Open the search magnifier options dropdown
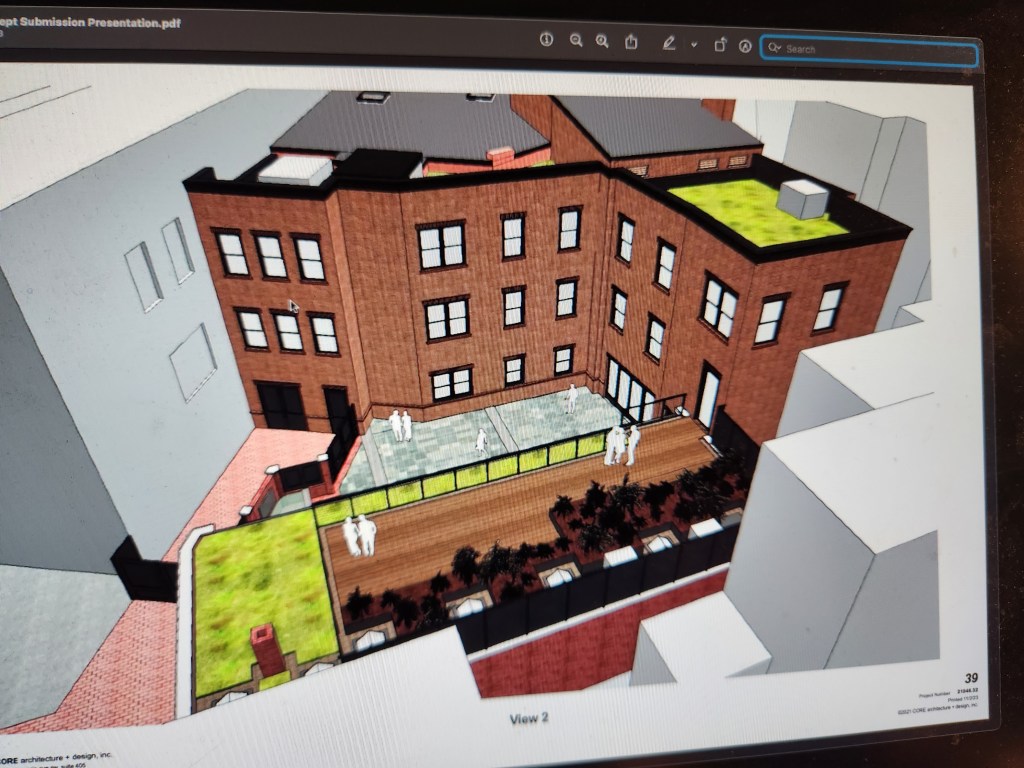The image size is (1024, 768). [x=774, y=47]
